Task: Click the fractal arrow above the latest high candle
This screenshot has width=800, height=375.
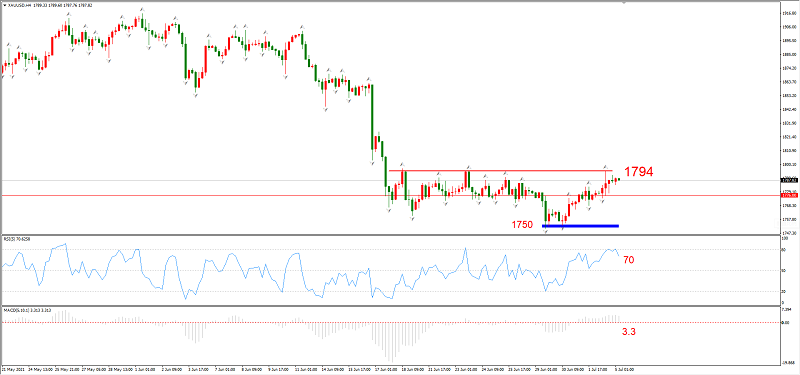Action: [x=606, y=167]
